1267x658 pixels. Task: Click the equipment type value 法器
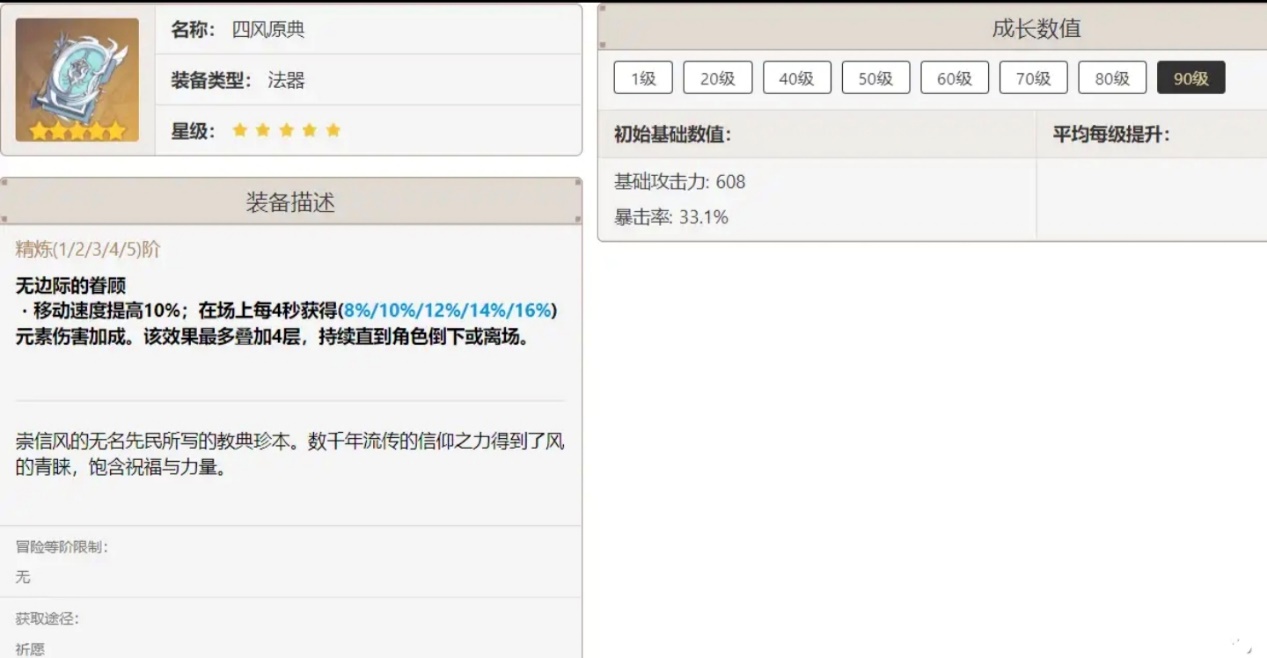coord(286,80)
